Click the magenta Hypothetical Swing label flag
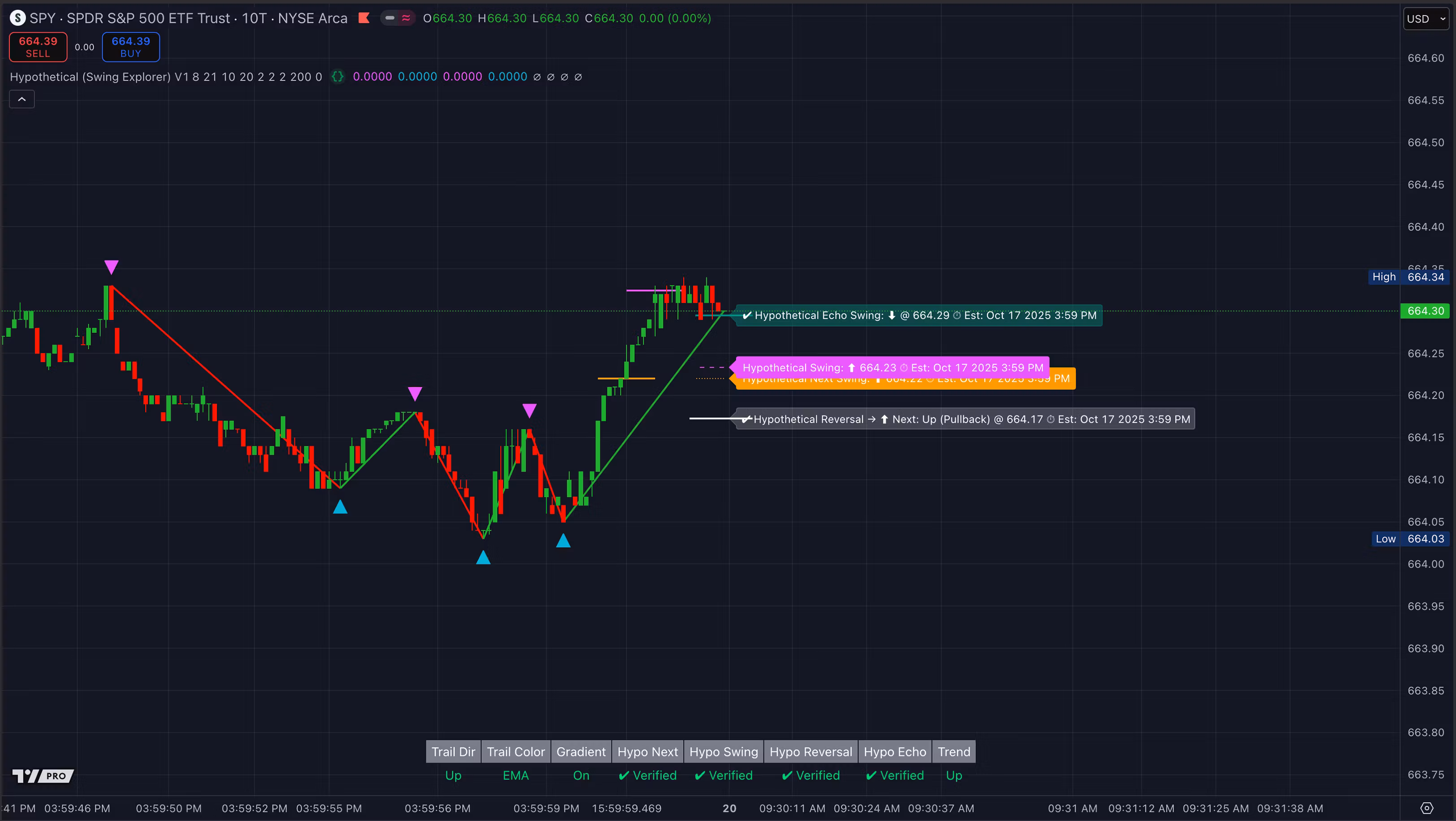The width and height of the screenshot is (1456, 821). (x=890, y=367)
